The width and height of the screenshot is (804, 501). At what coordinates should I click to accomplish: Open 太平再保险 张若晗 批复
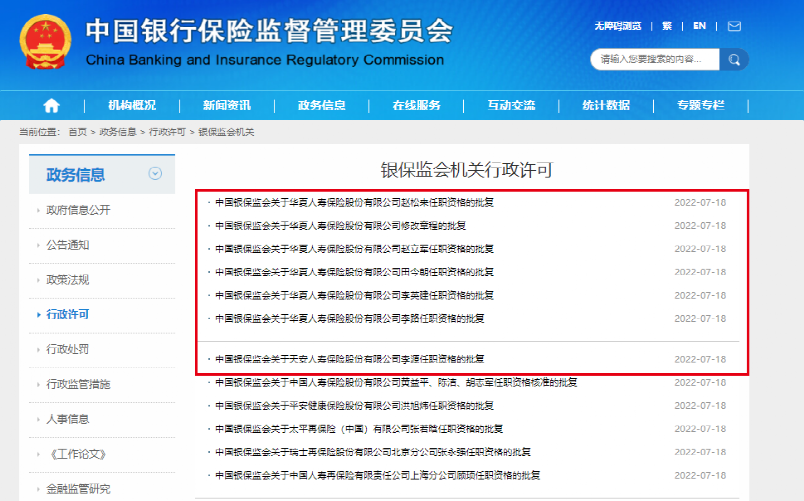[359, 429]
